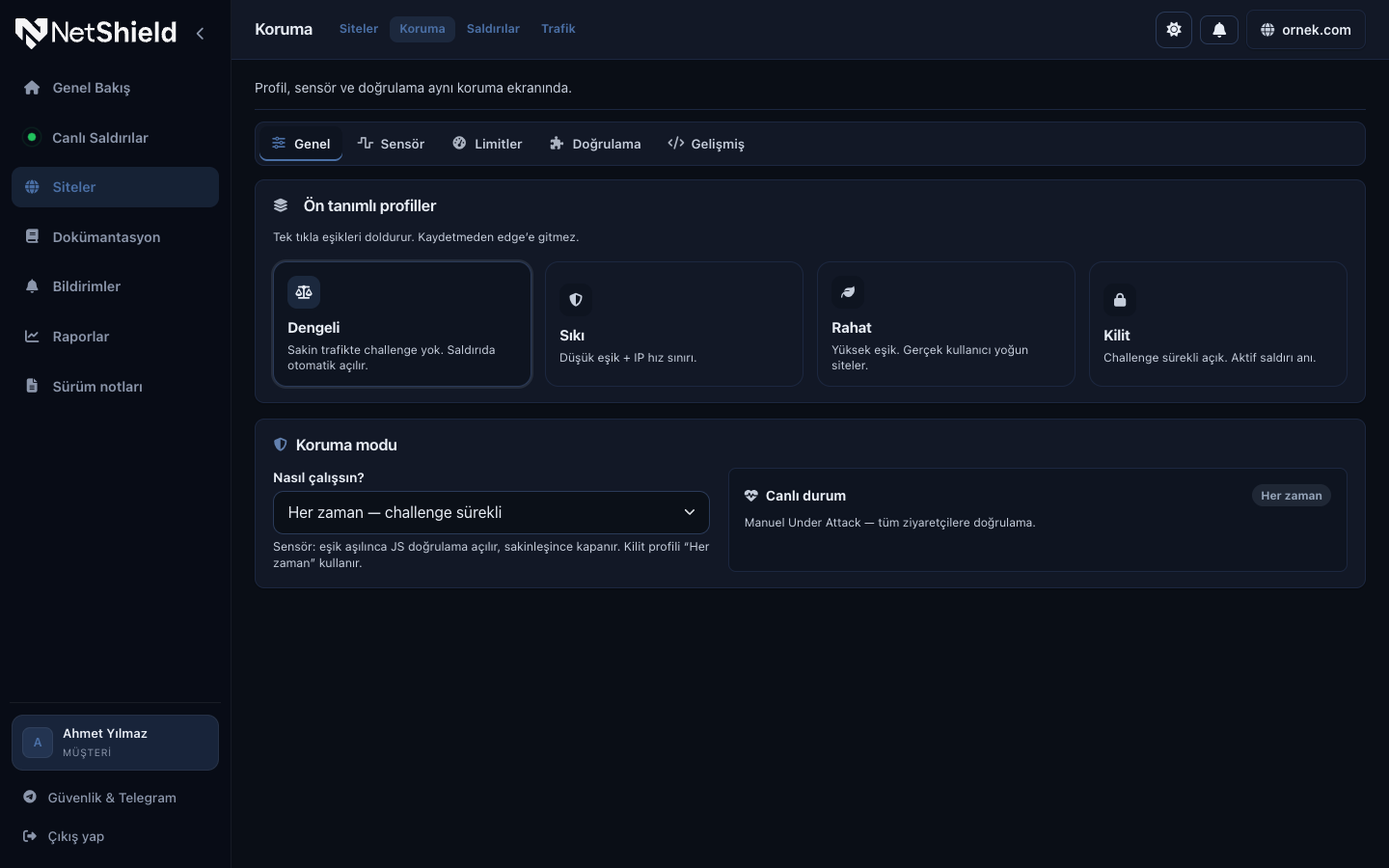Choose the Dengeli preset profile card
Viewport: 1389px width, 868px height.
click(x=402, y=324)
